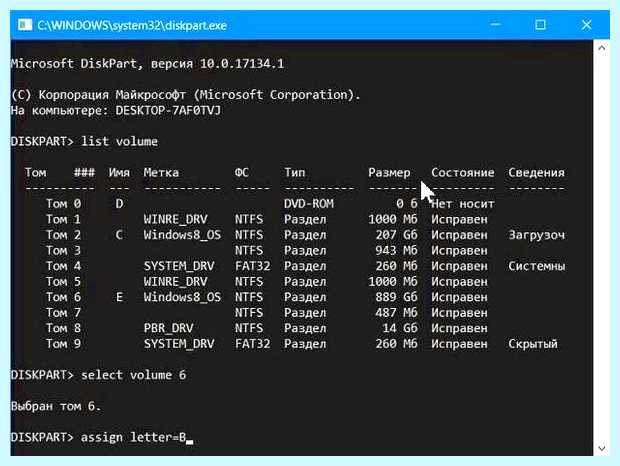This screenshot has height=466, width=620.
Task: Click the 'Том 2' row label
Action: tap(63, 235)
